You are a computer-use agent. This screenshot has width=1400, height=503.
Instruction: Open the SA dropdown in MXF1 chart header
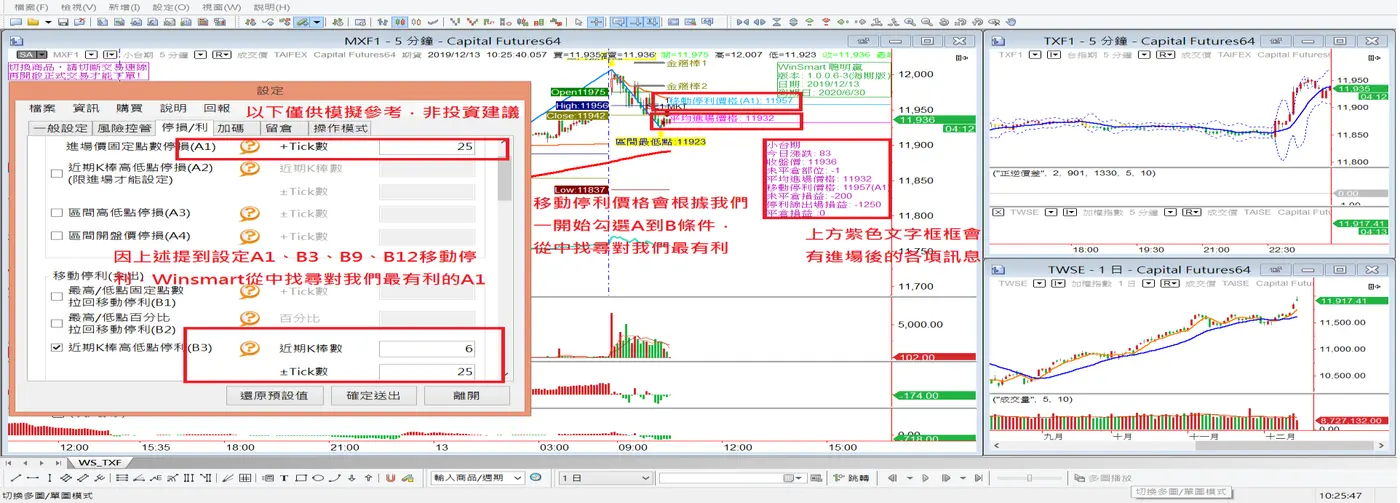coord(42,55)
